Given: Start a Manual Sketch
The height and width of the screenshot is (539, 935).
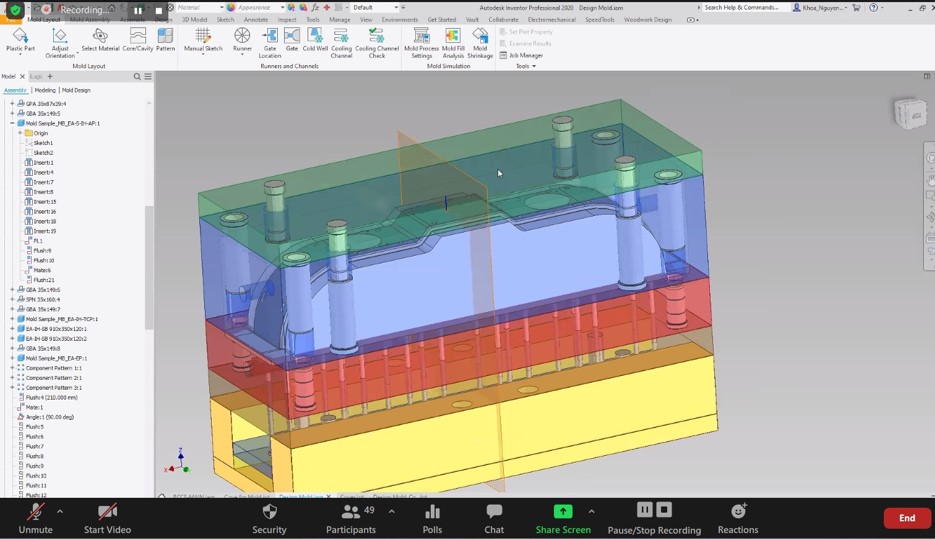Looking at the screenshot, I should (203, 40).
